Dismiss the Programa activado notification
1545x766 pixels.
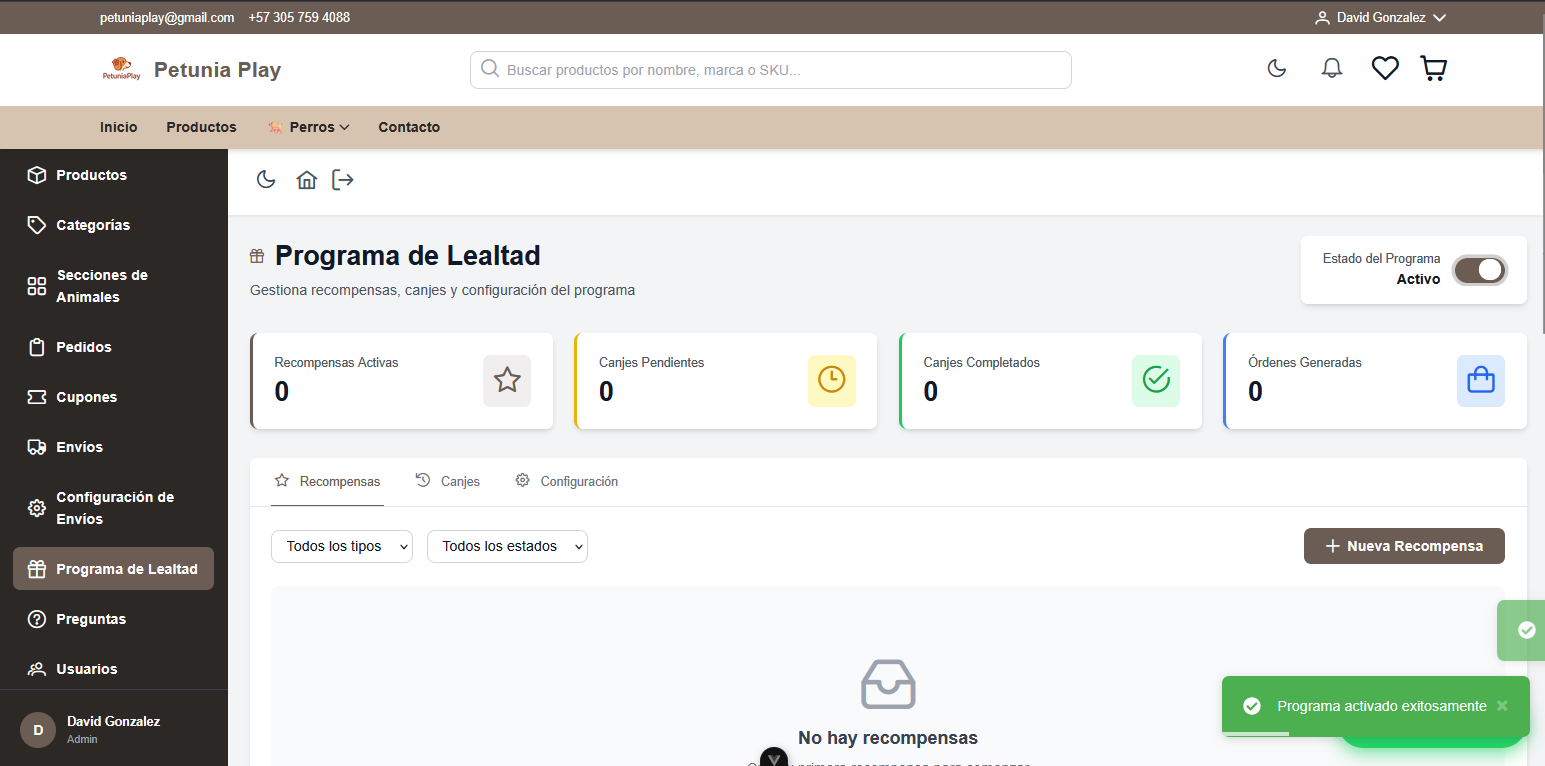click(x=1501, y=706)
